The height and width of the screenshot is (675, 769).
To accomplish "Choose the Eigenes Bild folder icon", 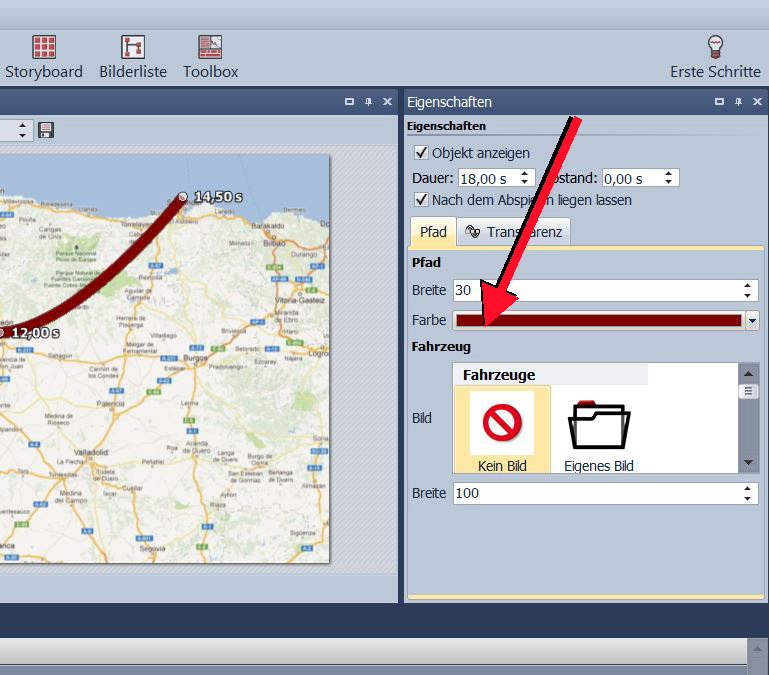I will tap(598, 430).
